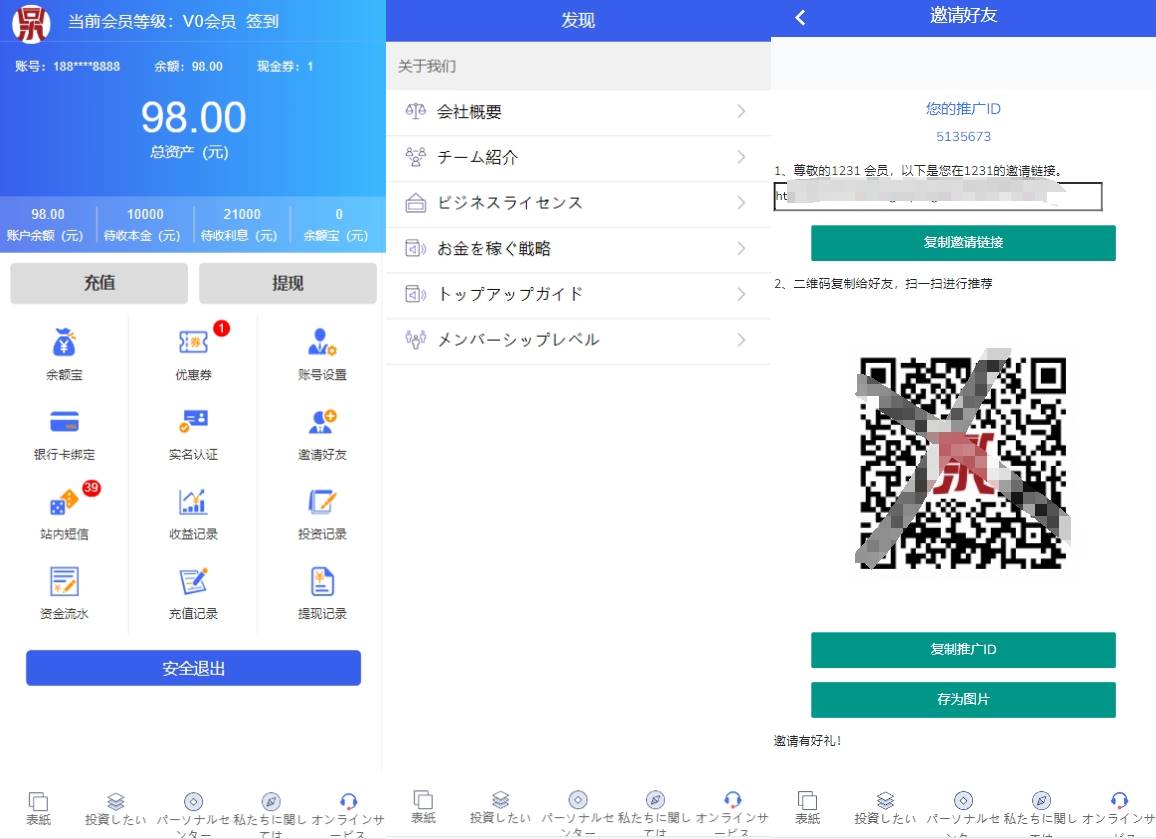This screenshot has width=1156, height=839.
Task: Click 复制推广ID button
Action: tap(963, 650)
